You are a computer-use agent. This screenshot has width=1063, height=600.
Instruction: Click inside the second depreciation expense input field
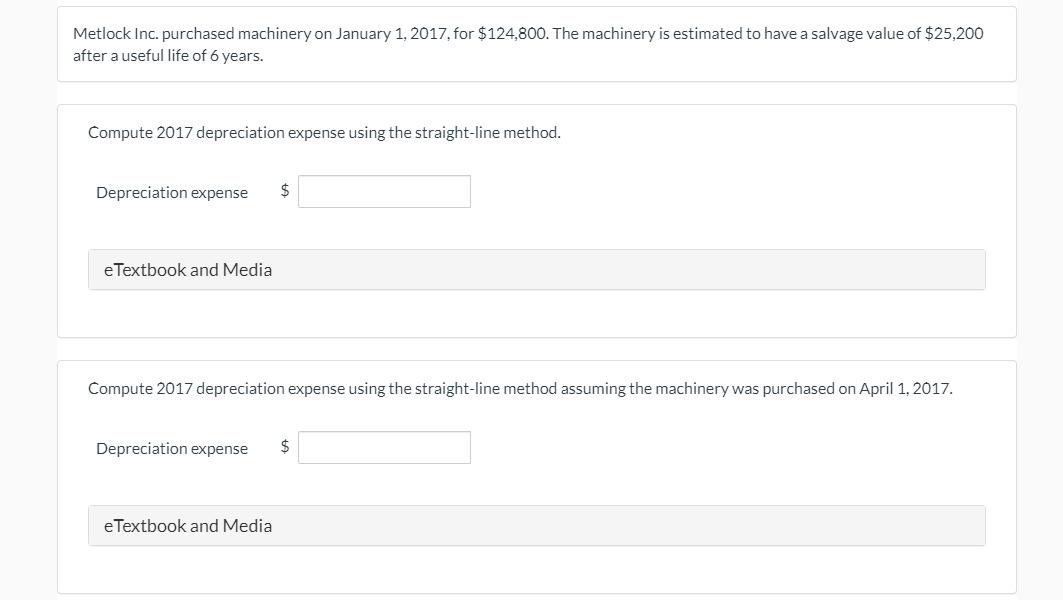coord(385,446)
